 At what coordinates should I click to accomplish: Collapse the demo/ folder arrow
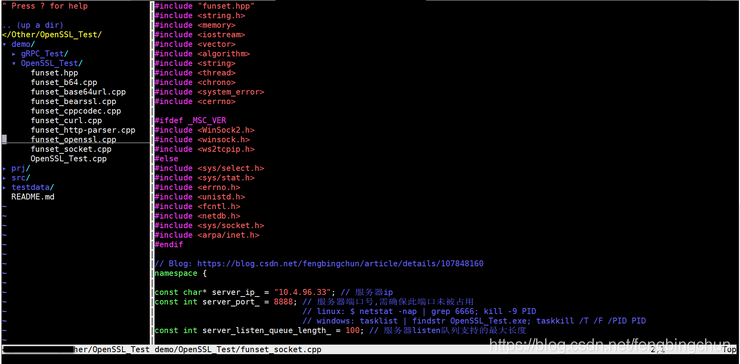[x=4, y=44]
